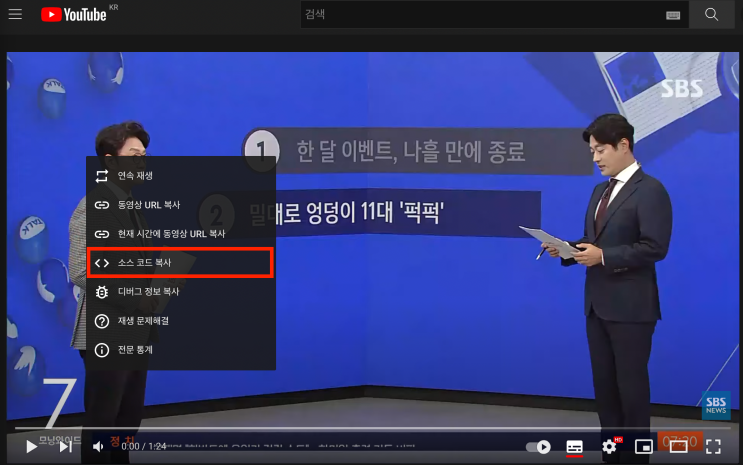Open player settings gear

coord(609,447)
